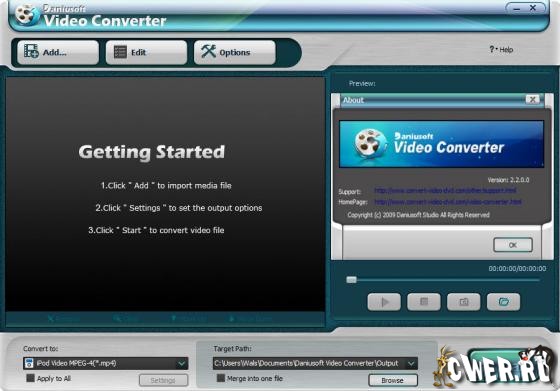Click the 00:00:00/00:00:00 time readout
Viewport: 560px width, 391px height.
[x=517, y=269]
